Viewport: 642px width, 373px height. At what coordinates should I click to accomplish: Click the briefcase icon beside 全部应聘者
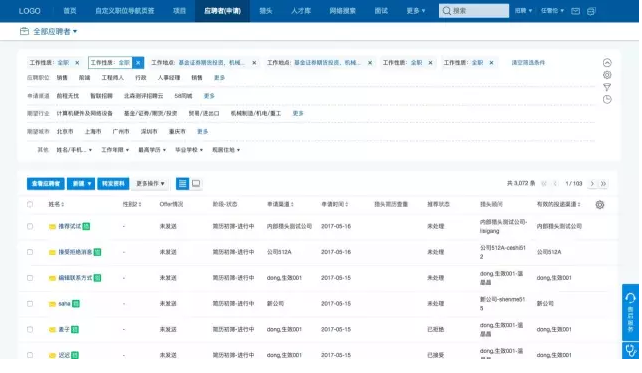25,32
